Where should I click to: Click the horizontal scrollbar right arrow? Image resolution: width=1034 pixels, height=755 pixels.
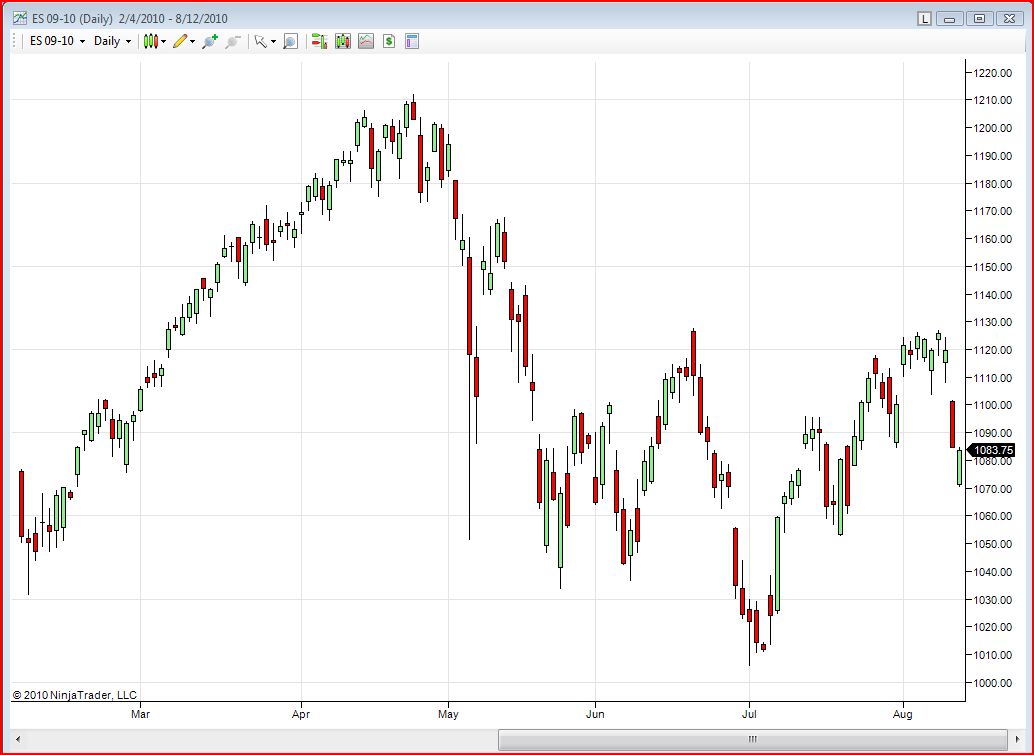pyautogui.click(x=1017, y=739)
